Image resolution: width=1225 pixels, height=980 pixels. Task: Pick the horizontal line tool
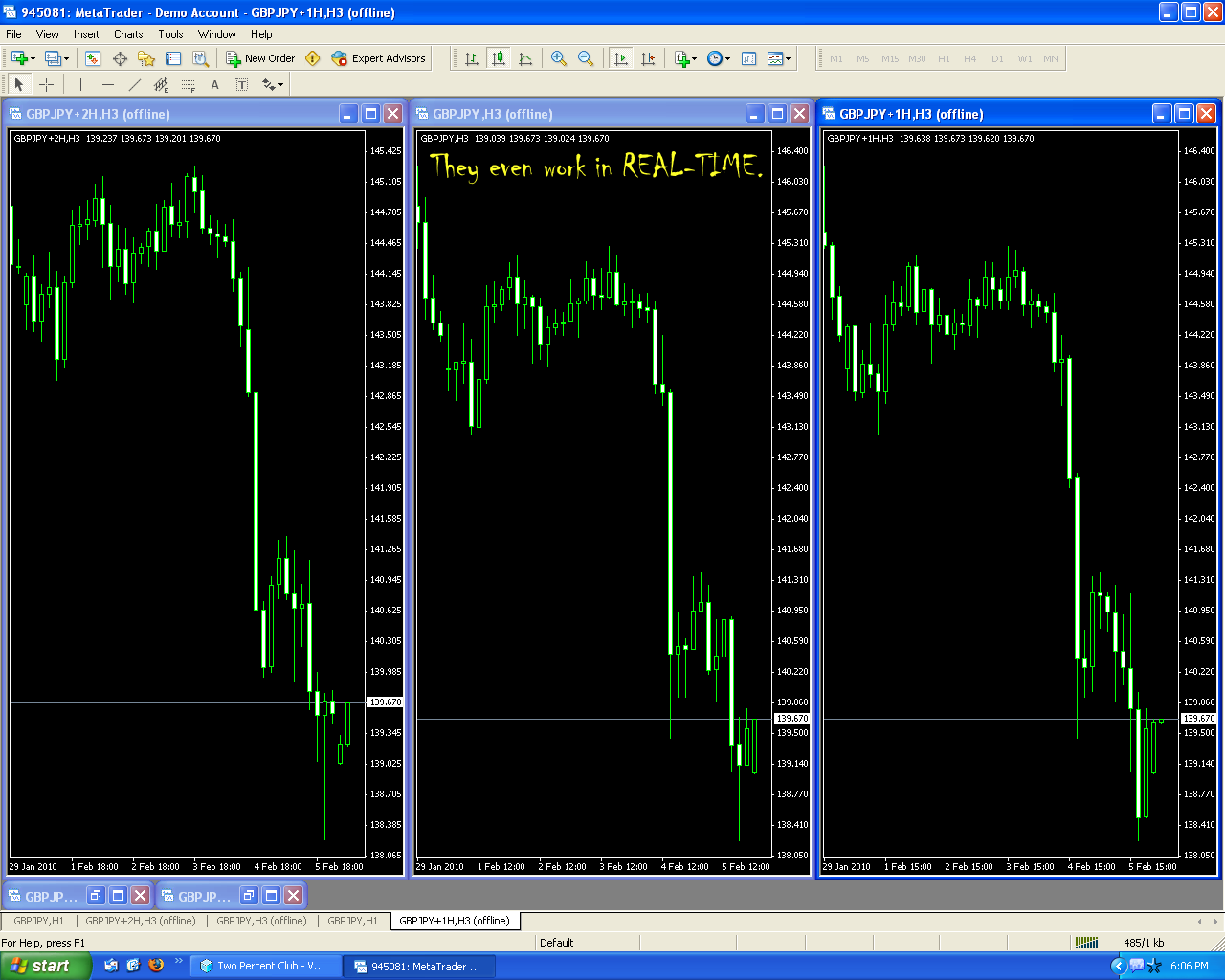tap(107, 84)
